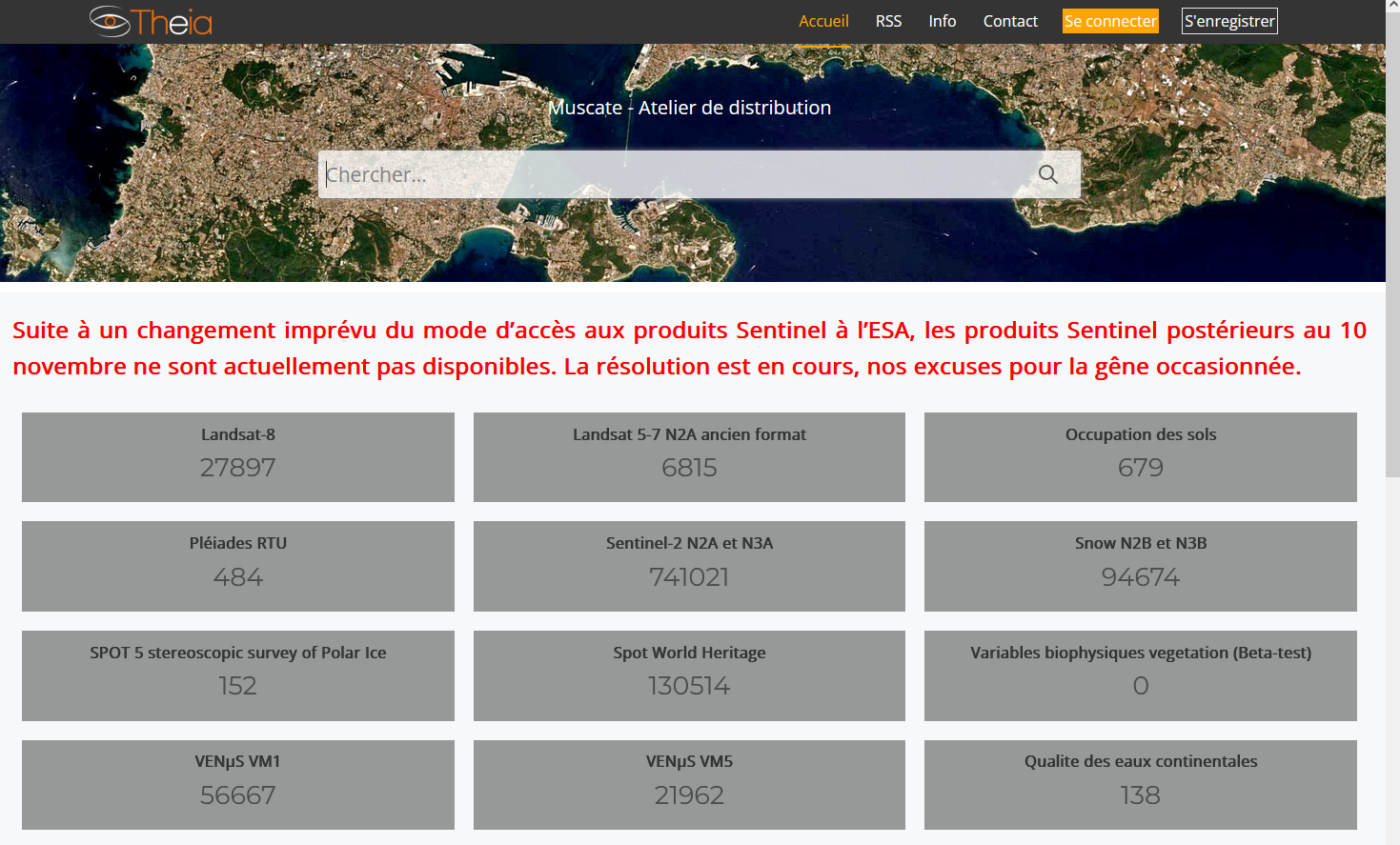The image size is (1400, 845).
Task: Open the Snow N2B et N3B card
Action: [x=1141, y=566]
